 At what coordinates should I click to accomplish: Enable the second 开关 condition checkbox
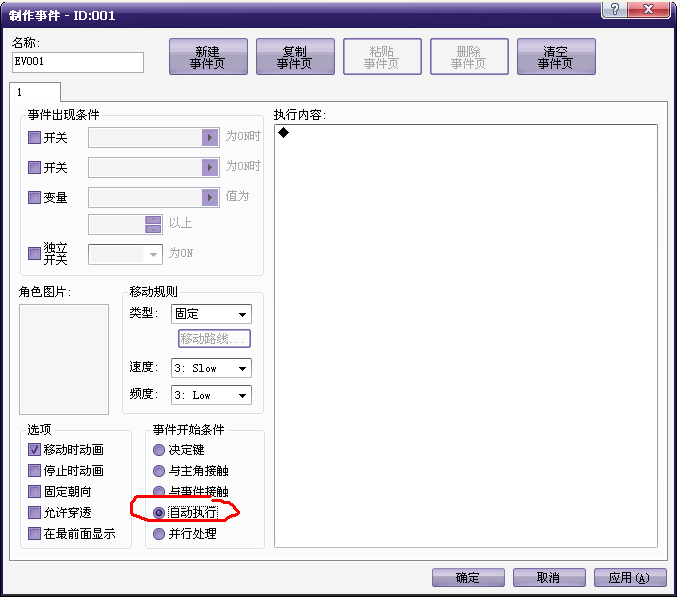click(34, 167)
